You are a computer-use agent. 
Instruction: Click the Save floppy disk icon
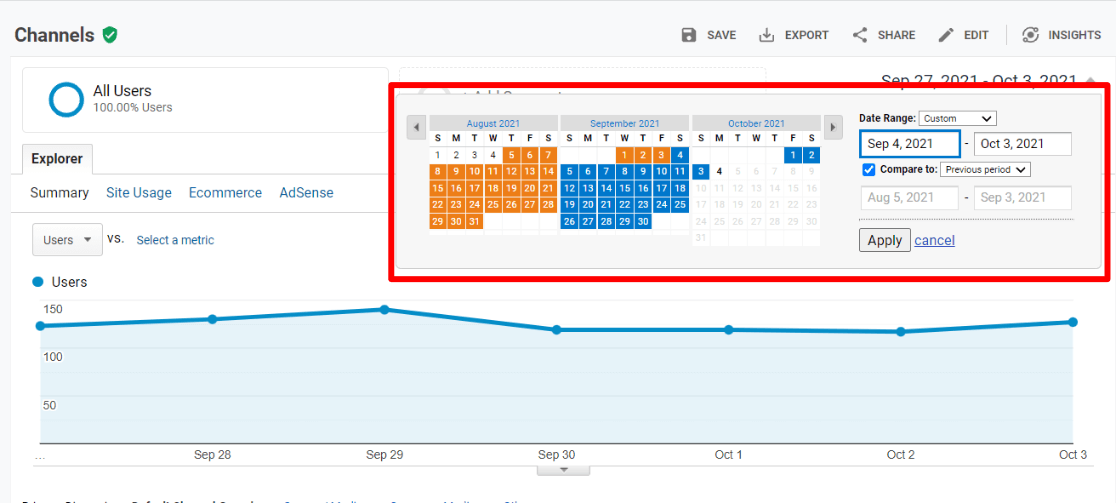point(688,35)
